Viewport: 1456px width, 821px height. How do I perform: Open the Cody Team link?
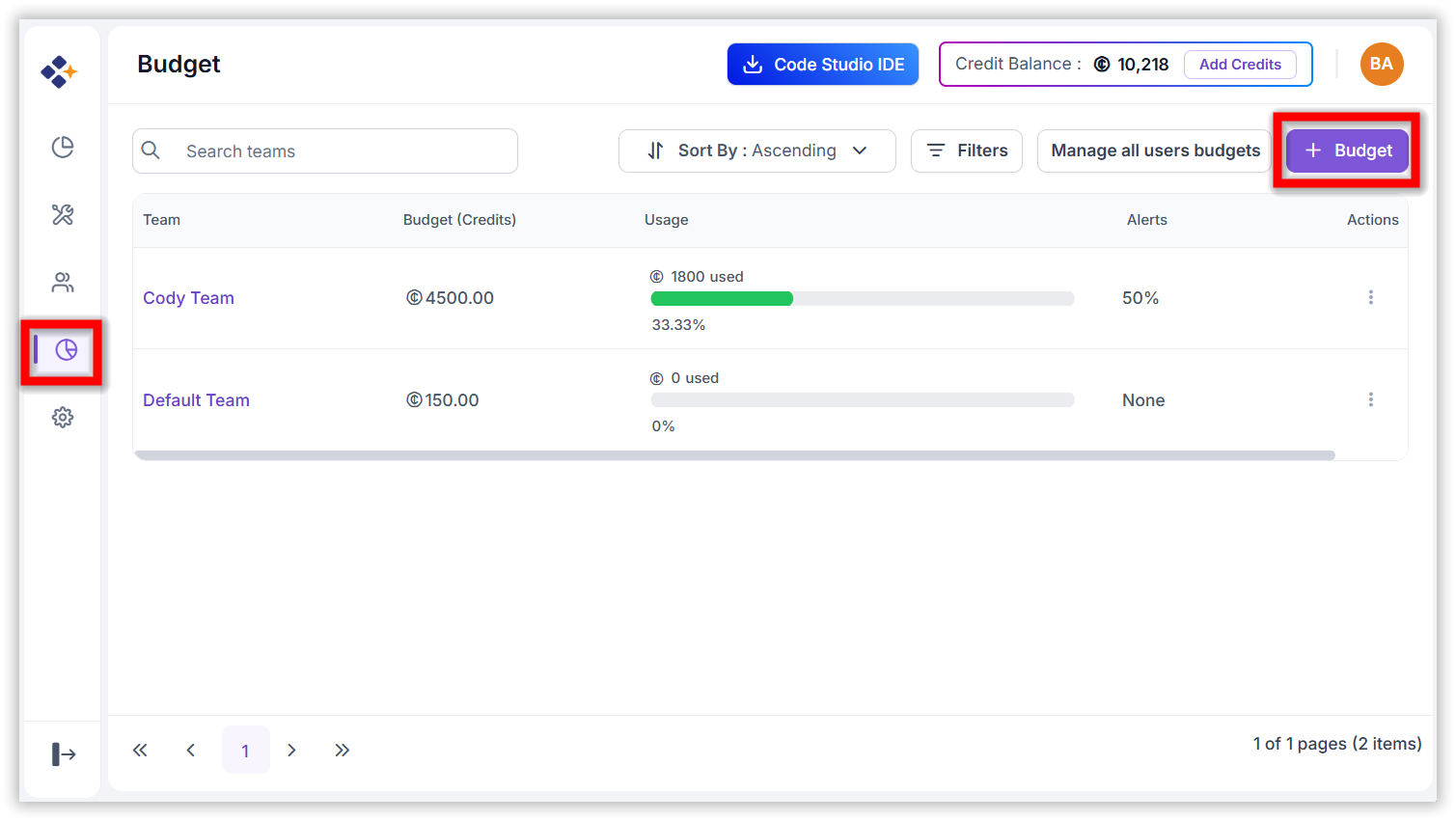(x=188, y=298)
